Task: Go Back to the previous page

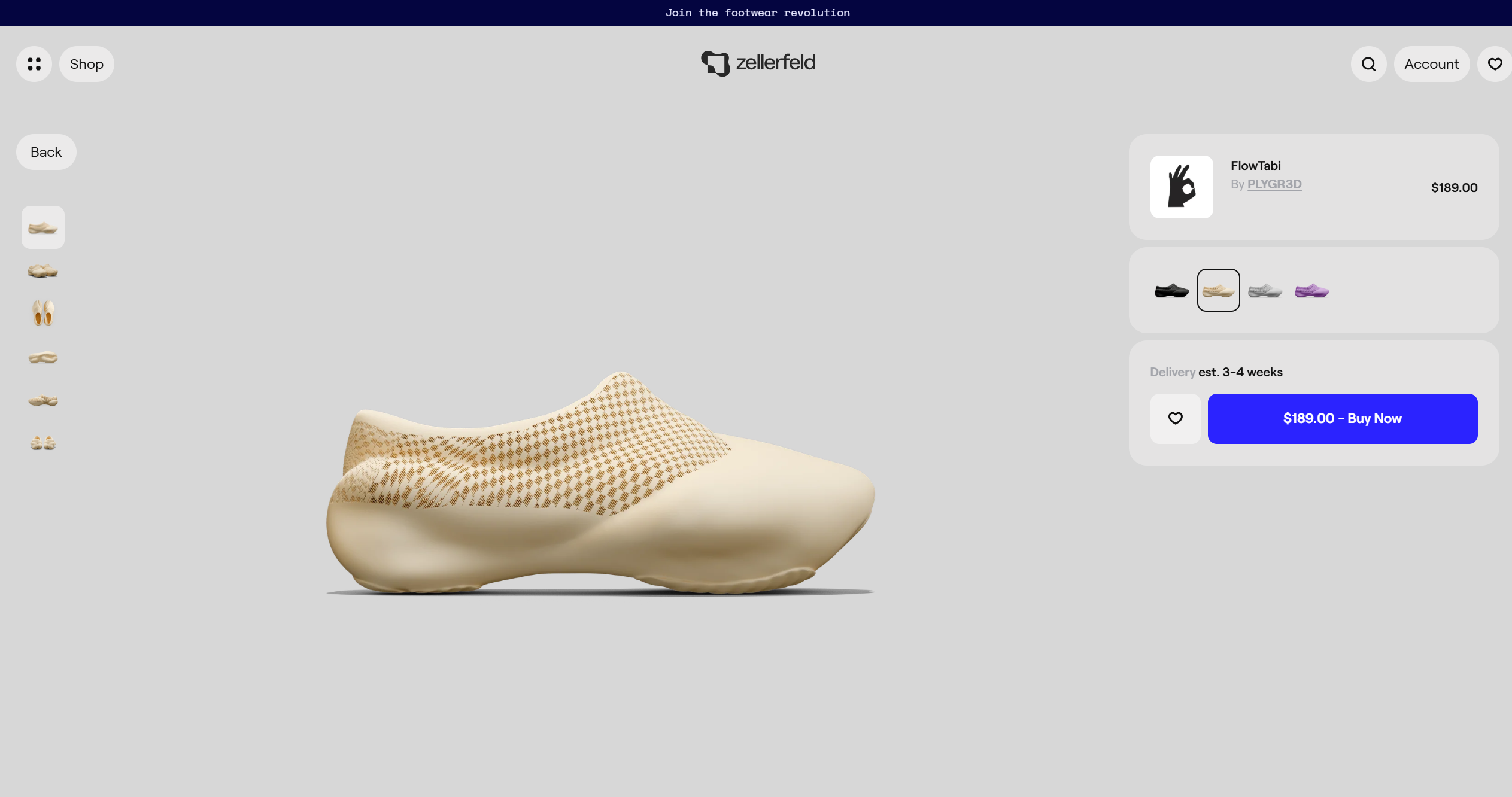Action: click(45, 151)
